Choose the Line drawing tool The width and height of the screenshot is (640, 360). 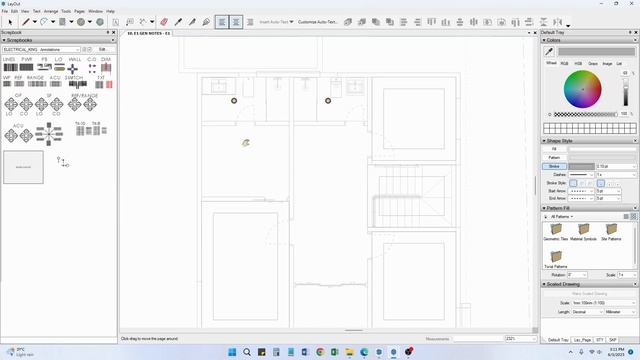pos(26,22)
